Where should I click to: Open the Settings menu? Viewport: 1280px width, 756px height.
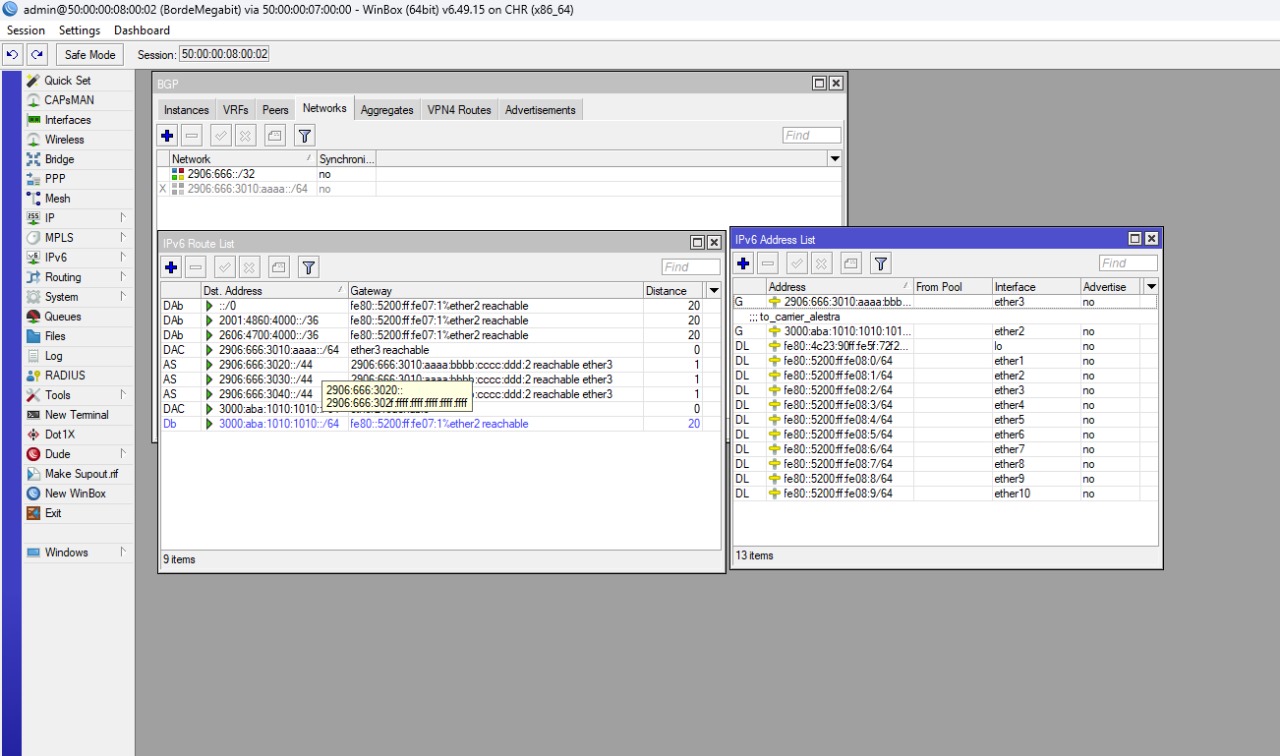[79, 30]
